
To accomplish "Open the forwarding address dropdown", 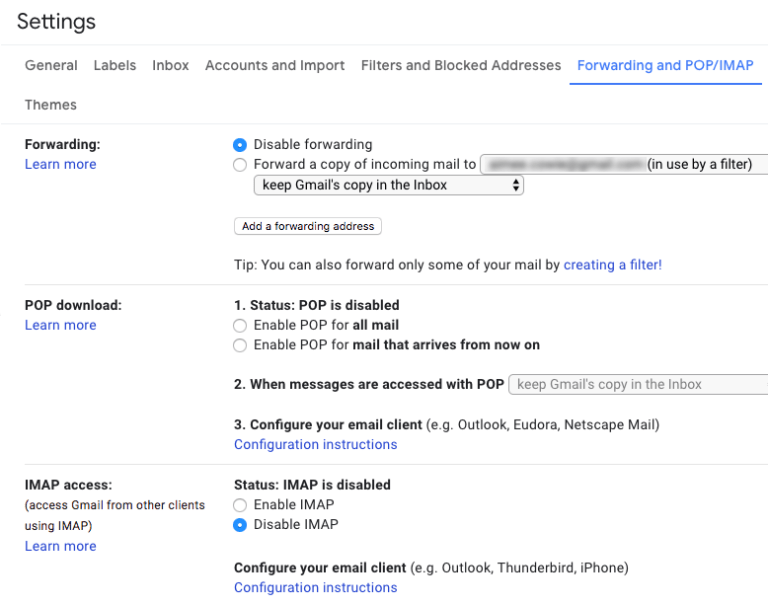I will [x=622, y=164].
